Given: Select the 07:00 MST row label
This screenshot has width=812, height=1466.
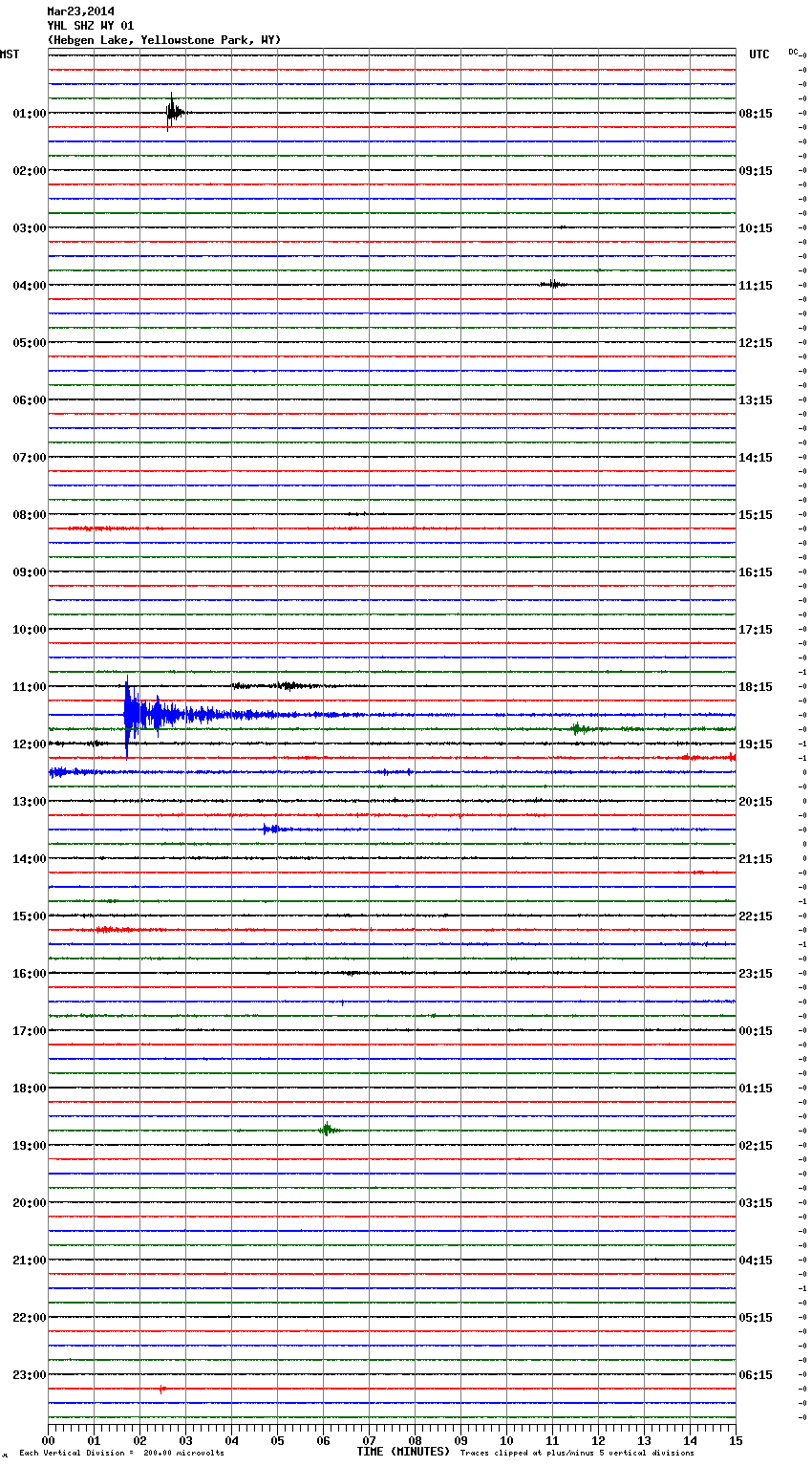Looking at the screenshot, I should coord(30,458).
